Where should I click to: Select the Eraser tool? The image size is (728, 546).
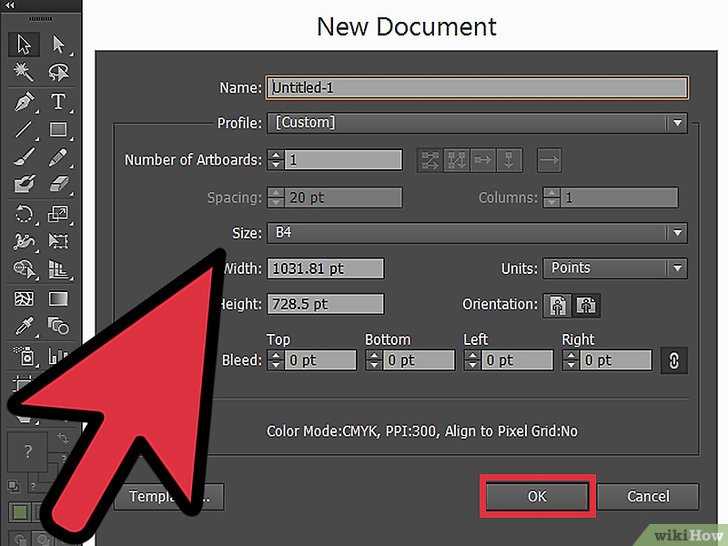click(58, 184)
